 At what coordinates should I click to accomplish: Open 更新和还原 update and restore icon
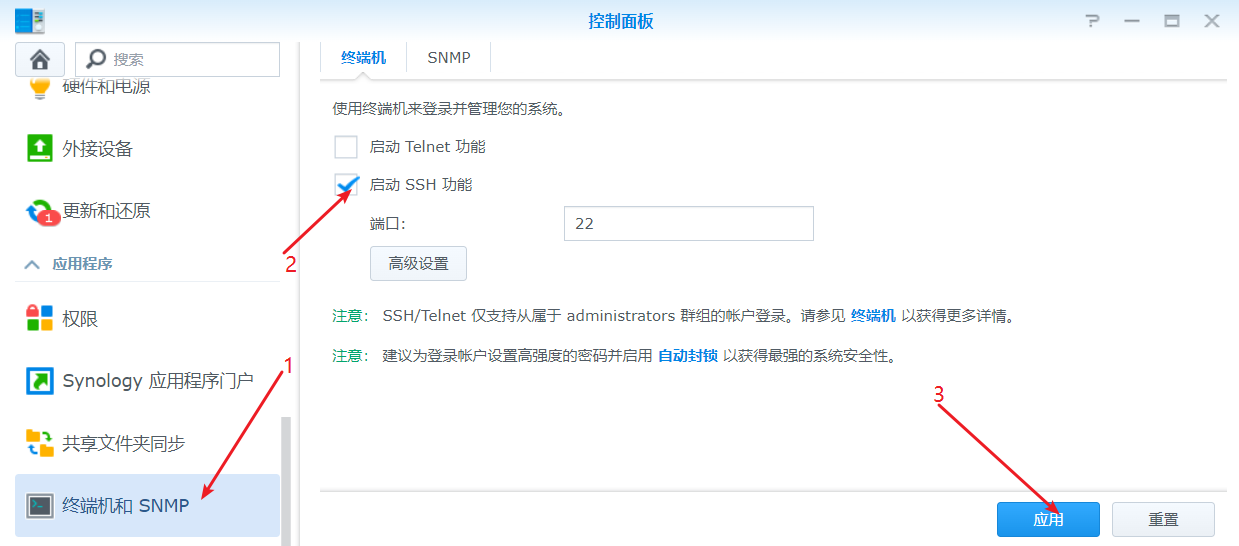pyautogui.click(x=39, y=211)
